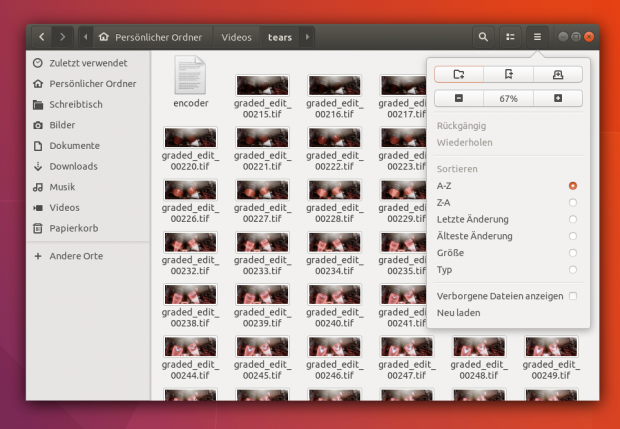Select graded_edit_00220.tif thumbnail
Screen dimensions: 620x429
tap(191, 138)
